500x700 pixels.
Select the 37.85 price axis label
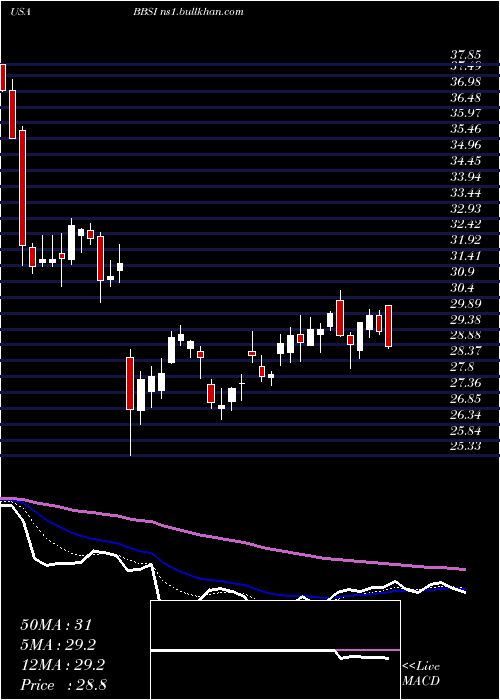(466, 55)
